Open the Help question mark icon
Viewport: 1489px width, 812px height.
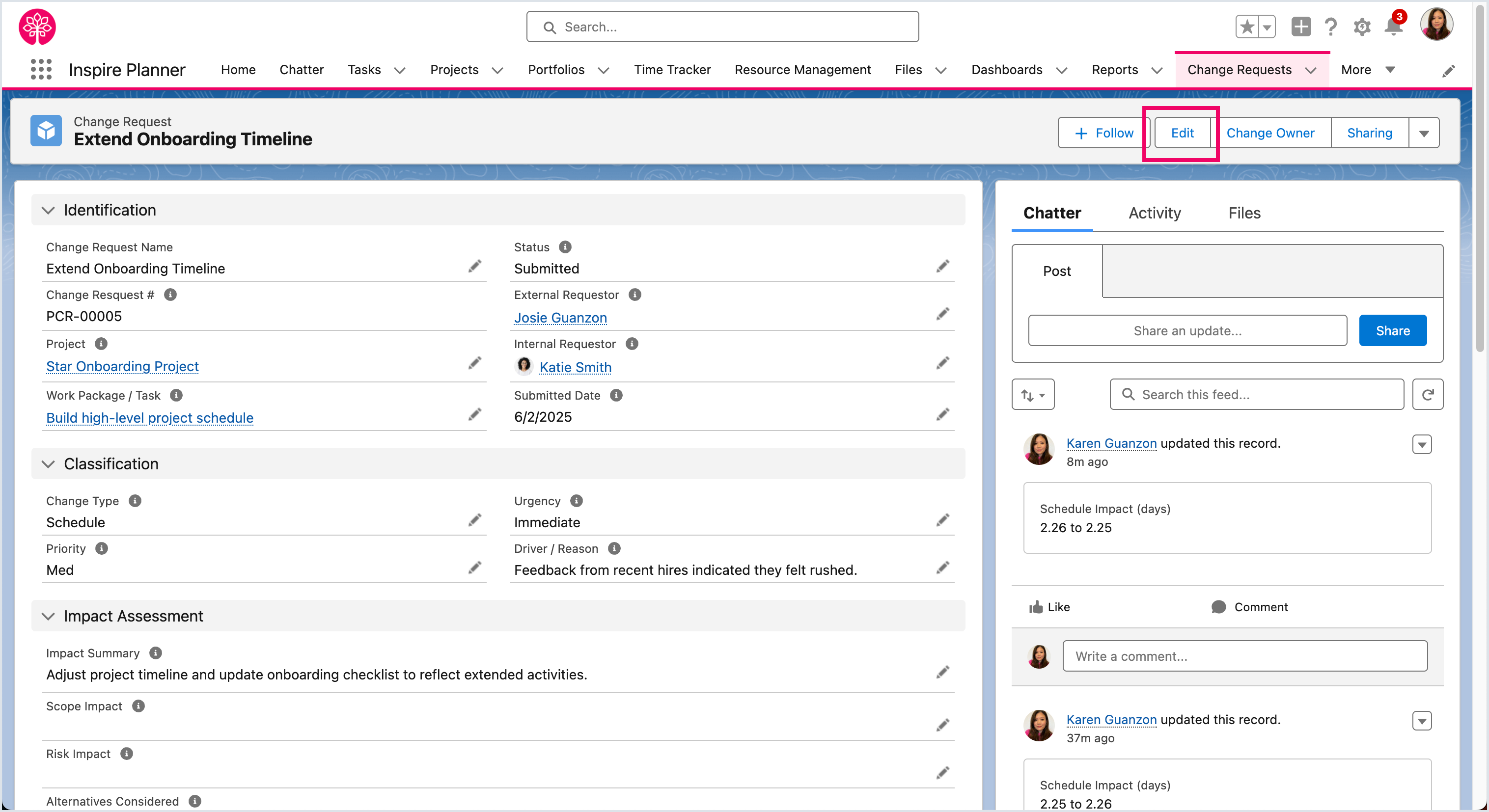(1330, 27)
